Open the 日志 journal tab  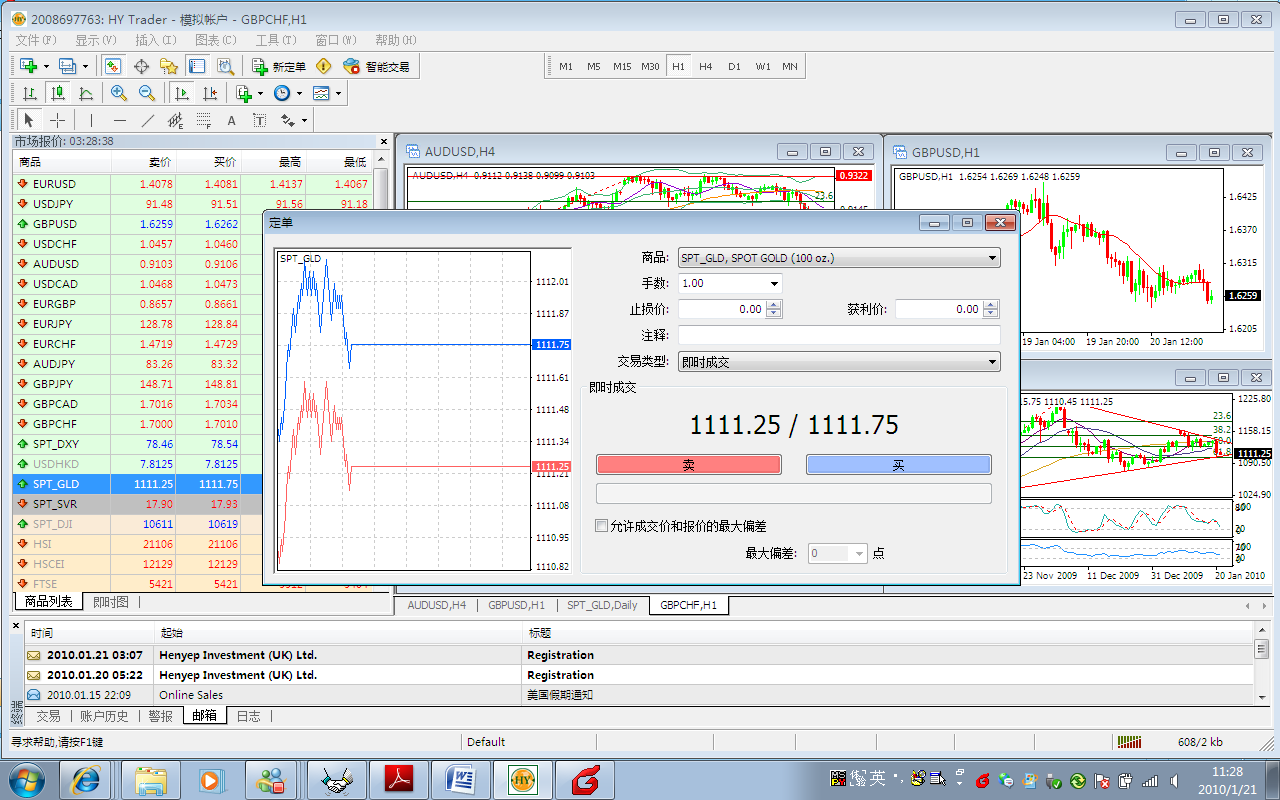pos(248,716)
